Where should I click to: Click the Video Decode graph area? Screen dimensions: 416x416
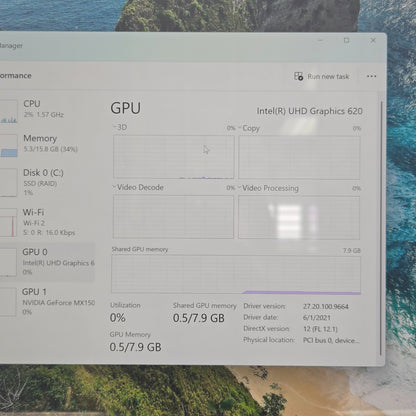pyautogui.click(x=173, y=217)
